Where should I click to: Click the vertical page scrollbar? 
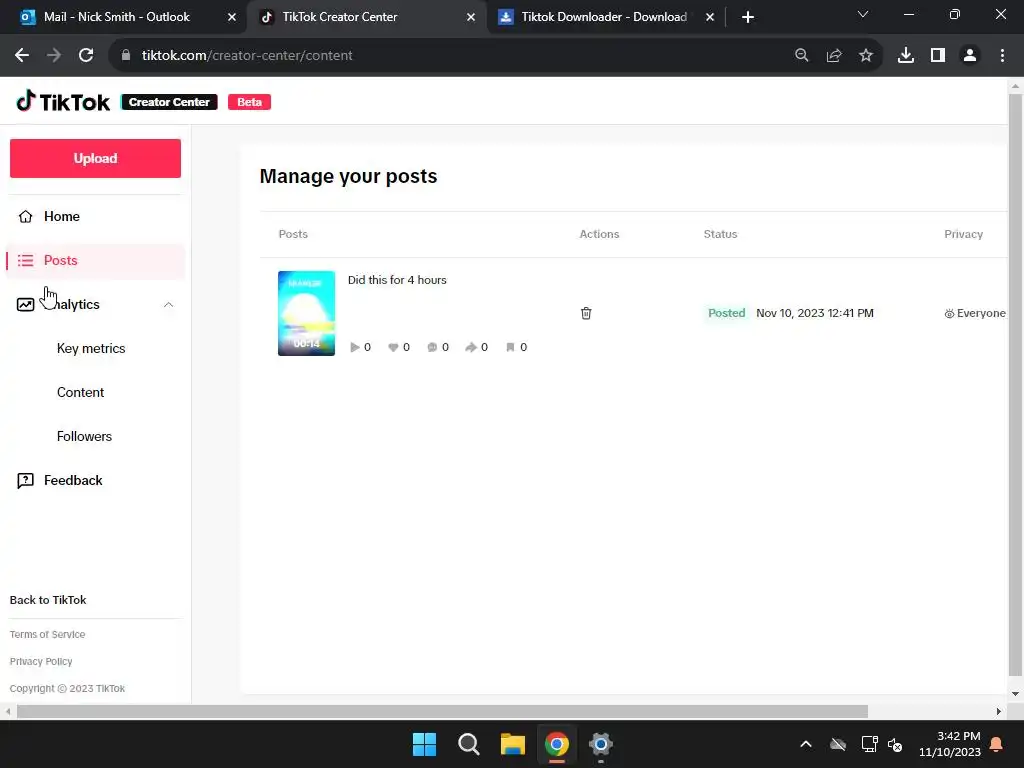[x=1015, y=385]
